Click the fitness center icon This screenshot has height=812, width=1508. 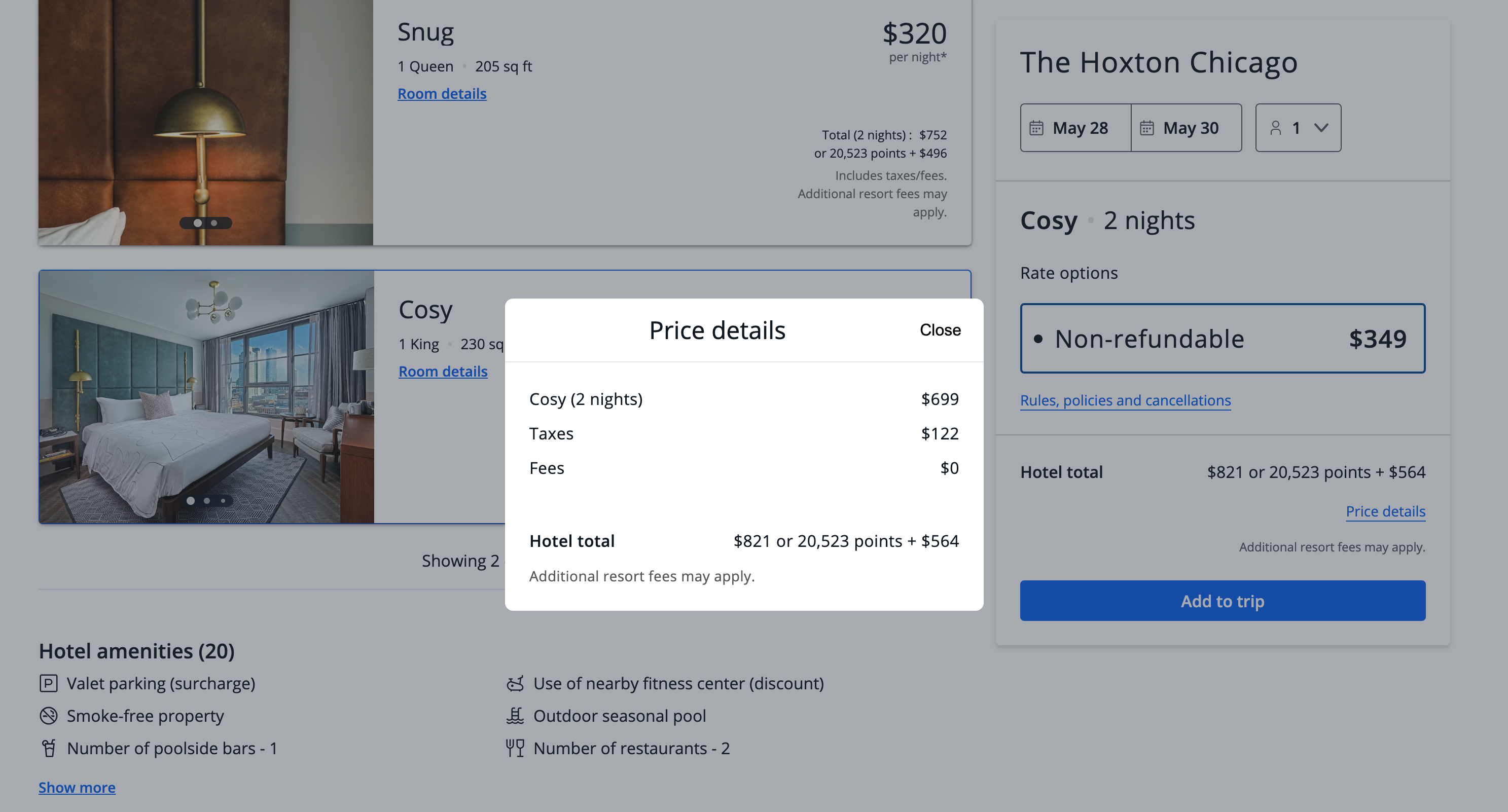515,683
